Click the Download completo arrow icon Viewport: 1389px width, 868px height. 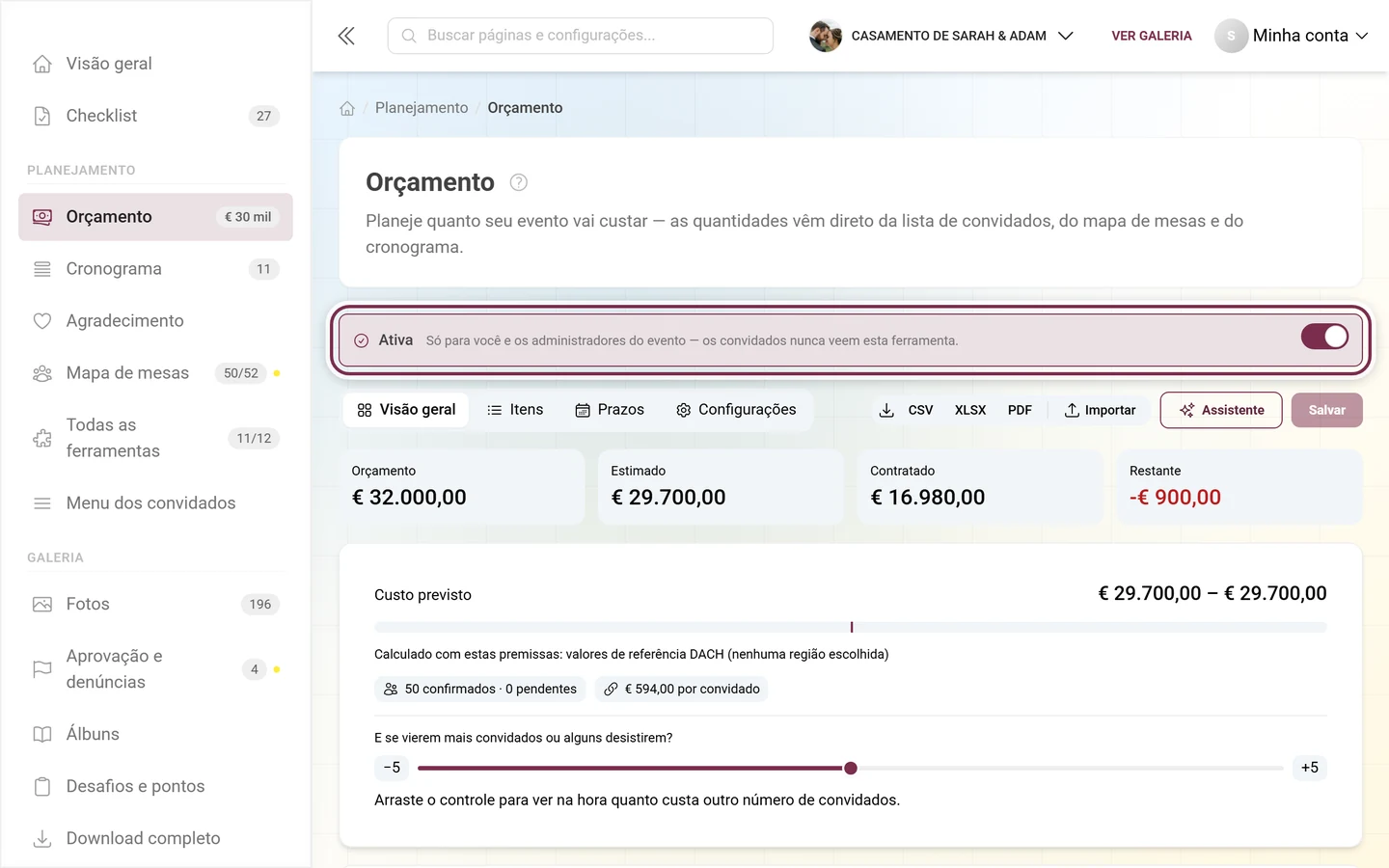(x=42, y=838)
